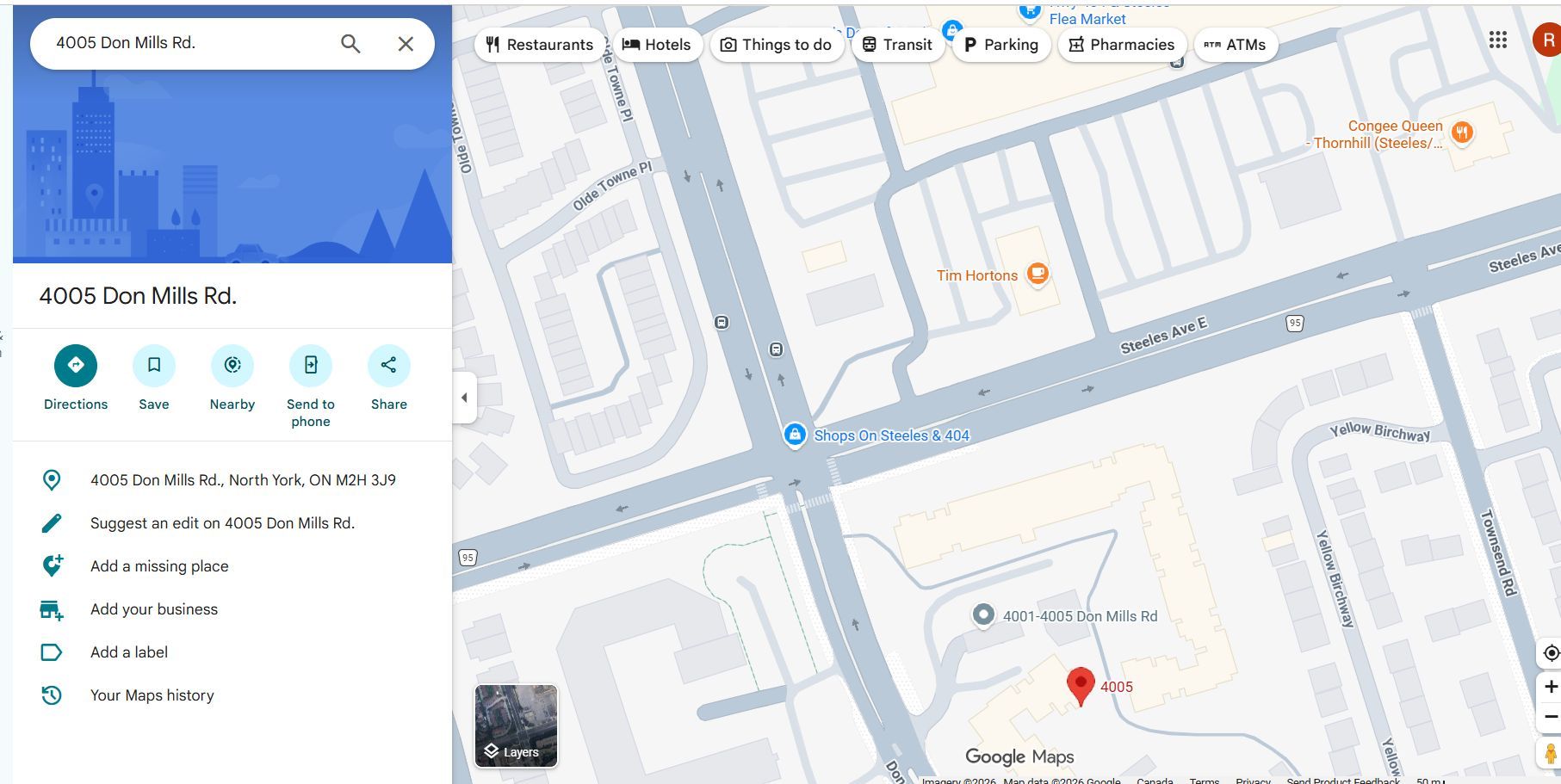Select Add a label
This screenshot has height=784, width=1561.
(x=232, y=652)
